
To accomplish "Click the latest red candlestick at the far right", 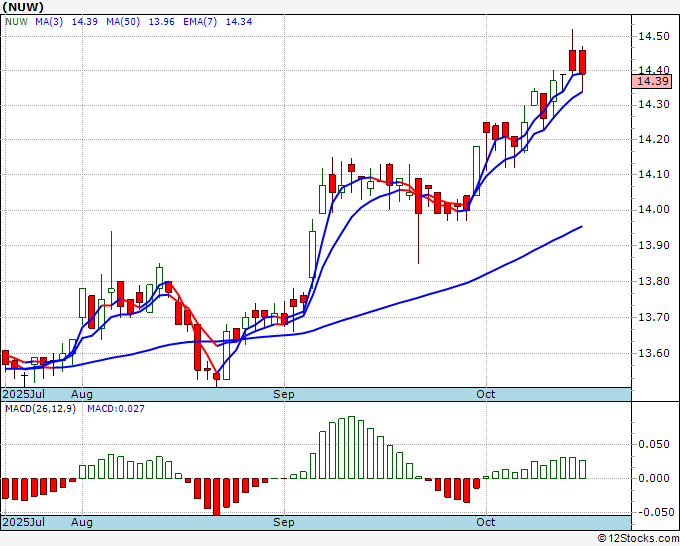I will pos(582,62).
